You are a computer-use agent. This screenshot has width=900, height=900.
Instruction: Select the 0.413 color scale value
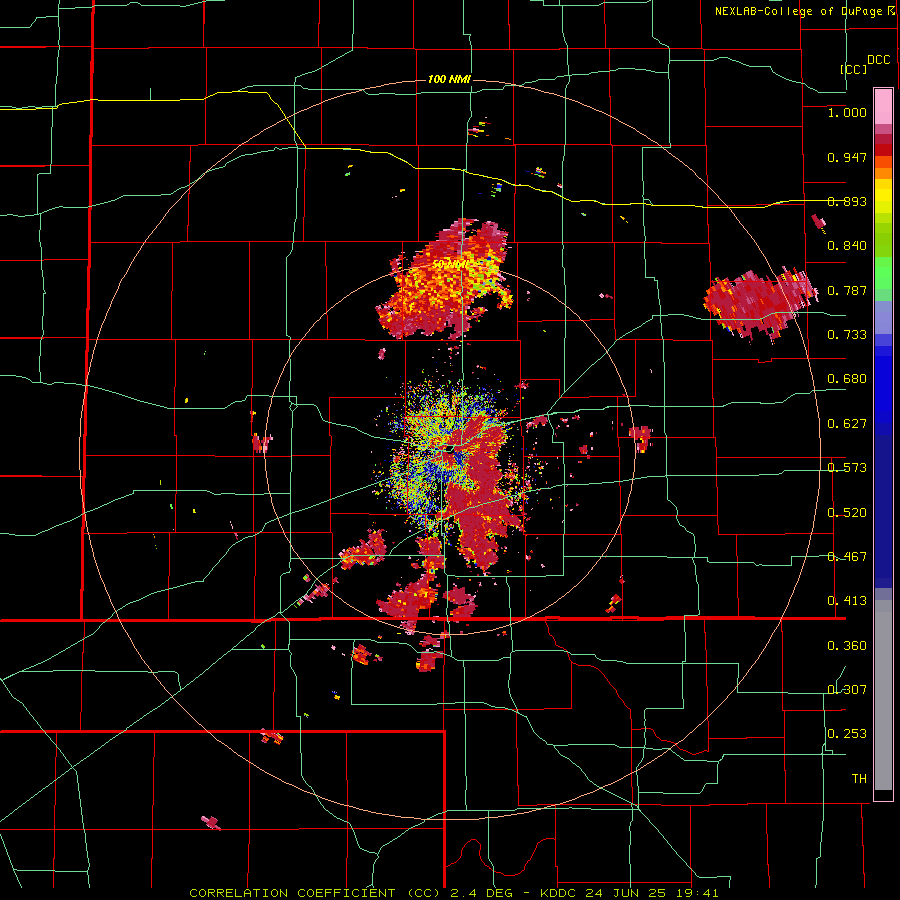(x=847, y=601)
